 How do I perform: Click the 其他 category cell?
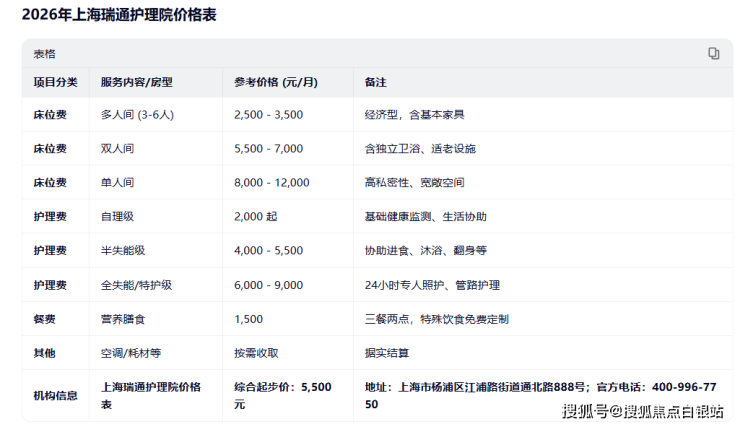(x=44, y=353)
